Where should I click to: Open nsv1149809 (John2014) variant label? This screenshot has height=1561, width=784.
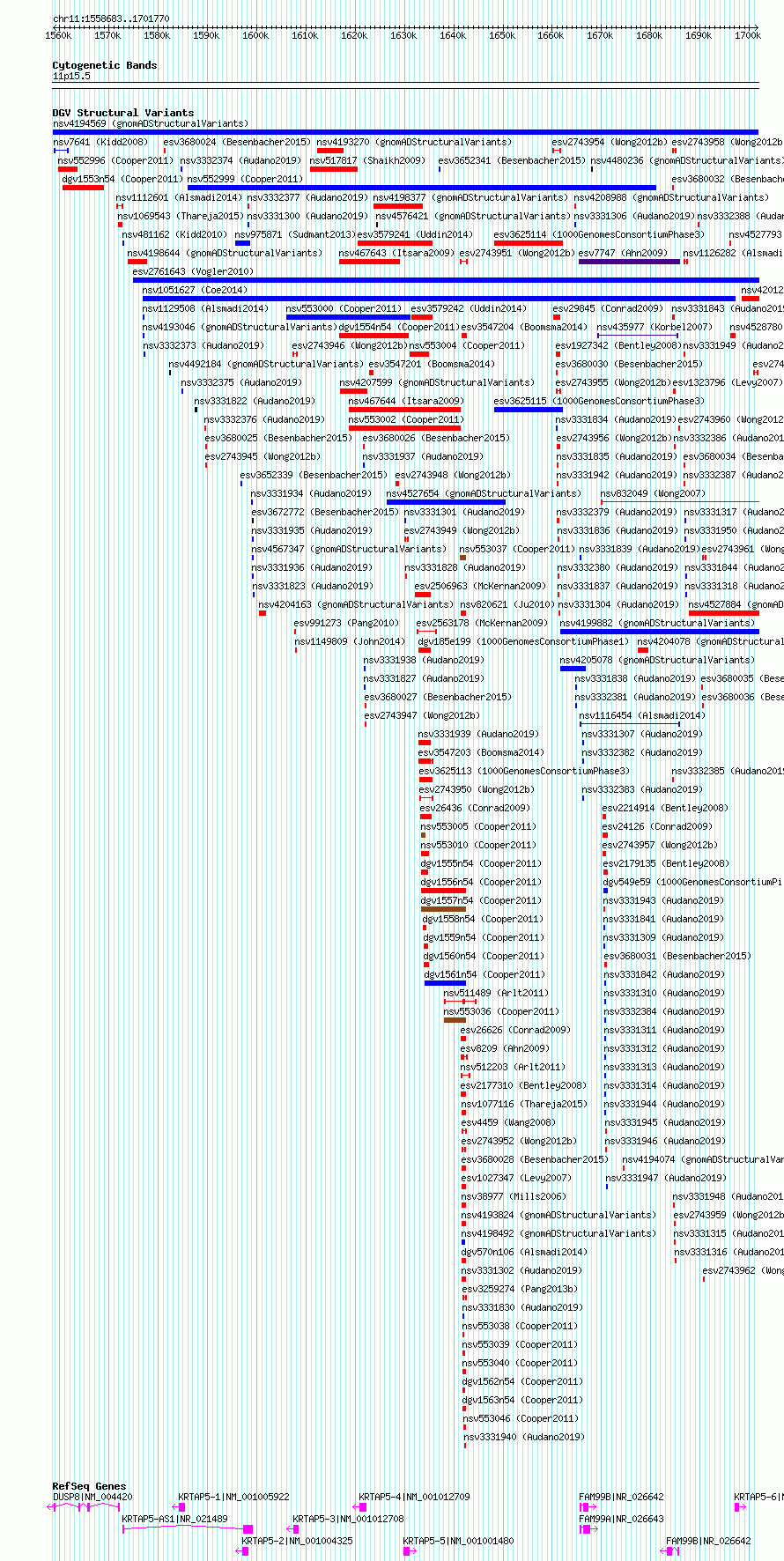pyautogui.click(x=350, y=641)
